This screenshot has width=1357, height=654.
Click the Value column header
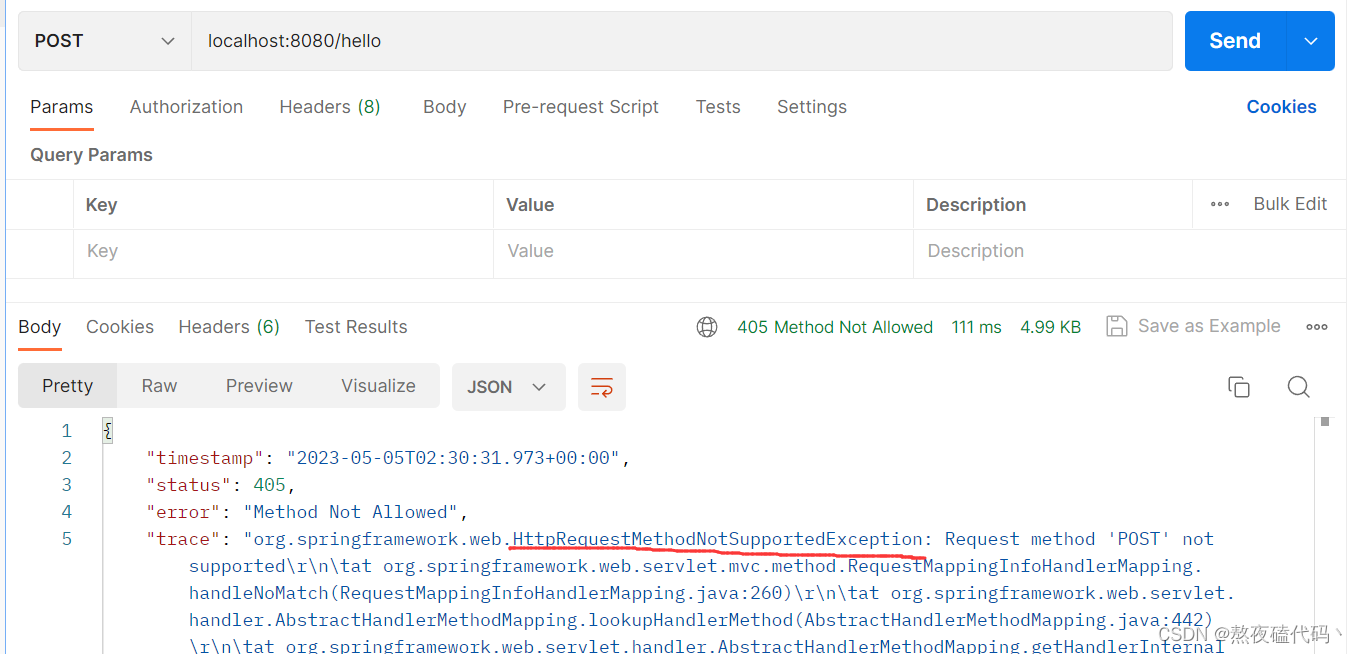pos(530,205)
